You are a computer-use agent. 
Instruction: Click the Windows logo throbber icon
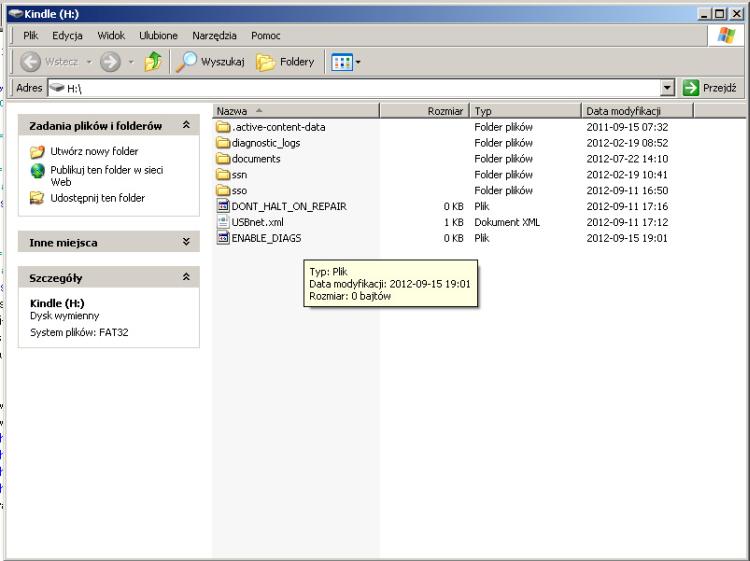click(726, 35)
